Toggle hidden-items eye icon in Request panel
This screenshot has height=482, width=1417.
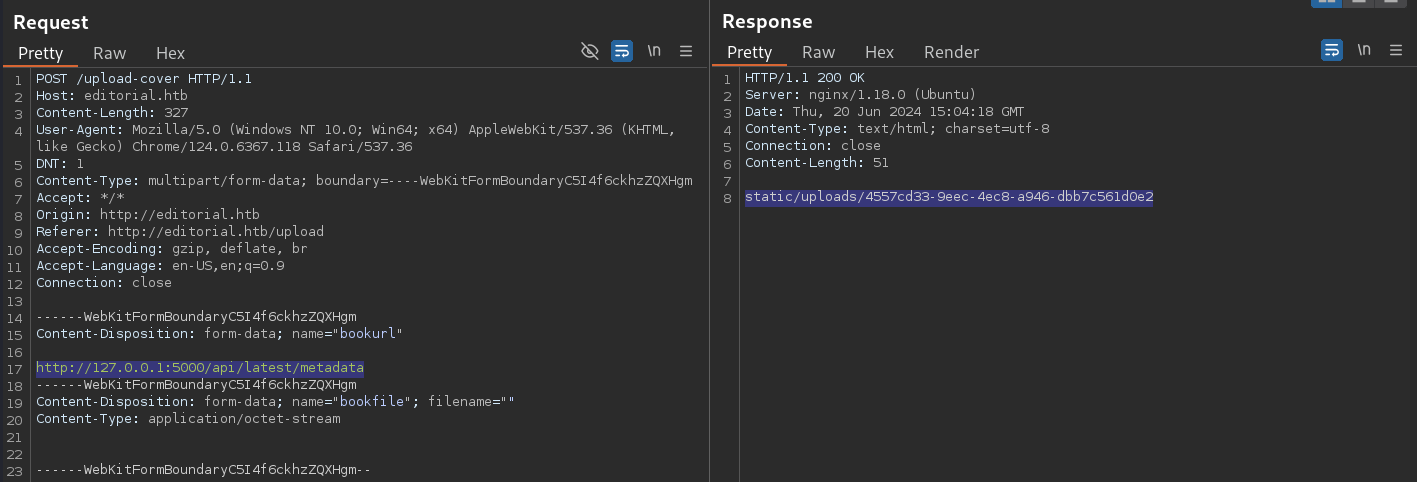pyautogui.click(x=590, y=51)
